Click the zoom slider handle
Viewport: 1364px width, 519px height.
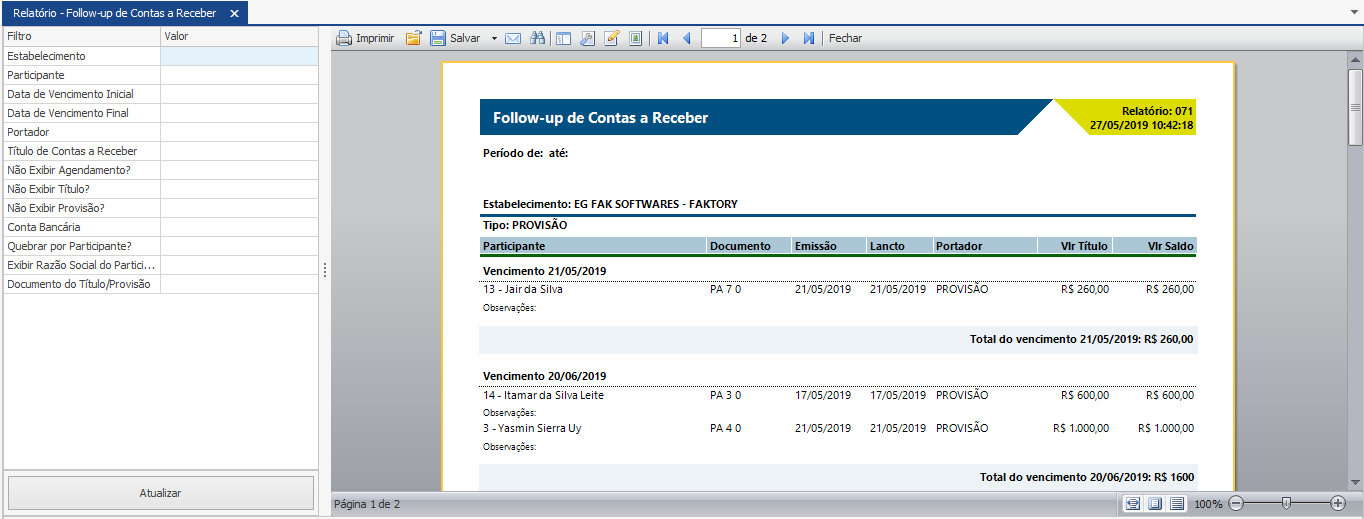pyautogui.click(x=1286, y=503)
